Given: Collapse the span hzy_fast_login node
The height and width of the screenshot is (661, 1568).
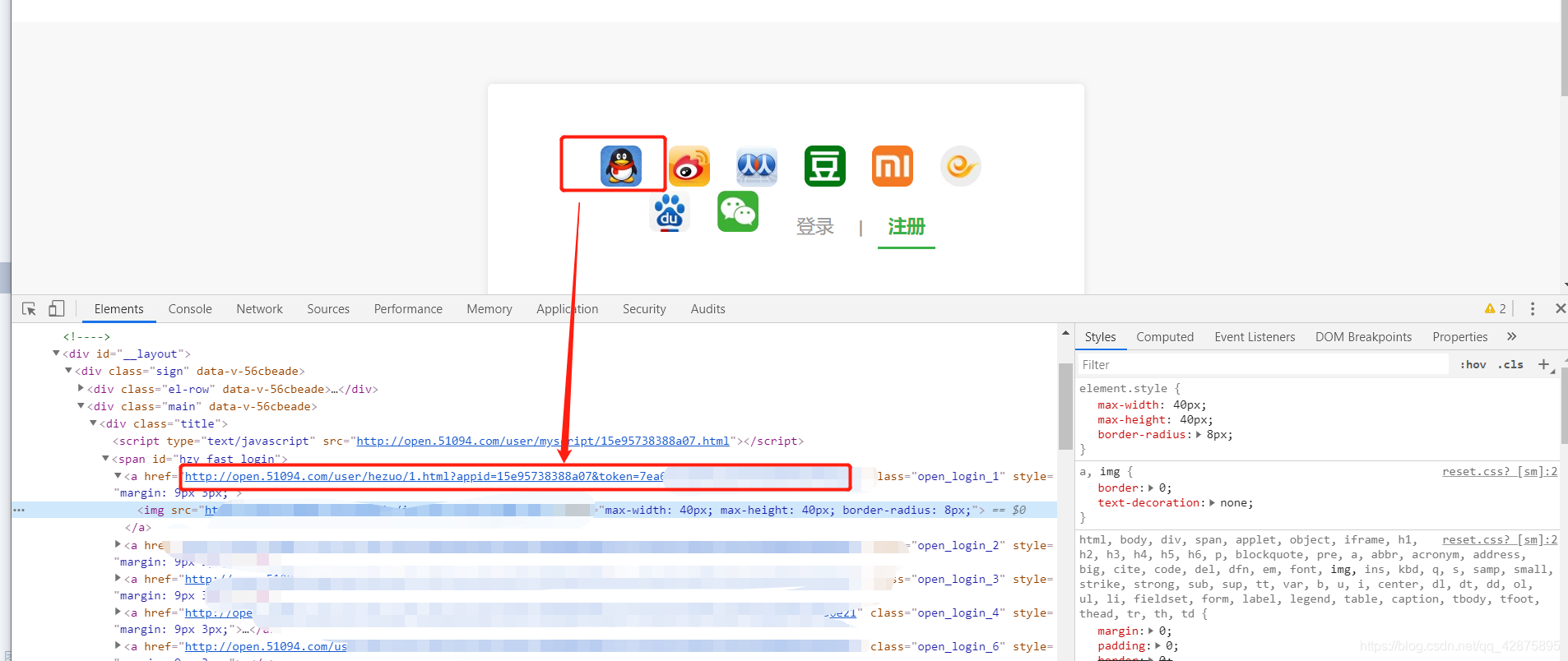Looking at the screenshot, I should [x=105, y=459].
